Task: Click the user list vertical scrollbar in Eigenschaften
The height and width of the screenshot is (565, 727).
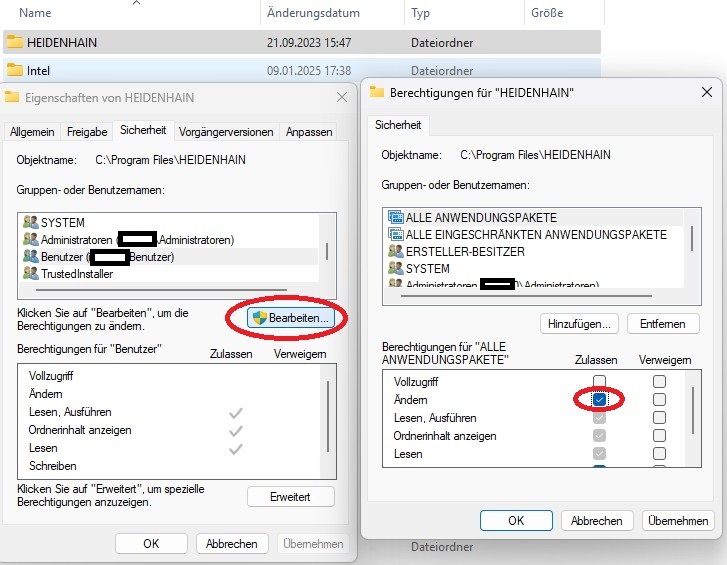Action: tap(327, 251)
